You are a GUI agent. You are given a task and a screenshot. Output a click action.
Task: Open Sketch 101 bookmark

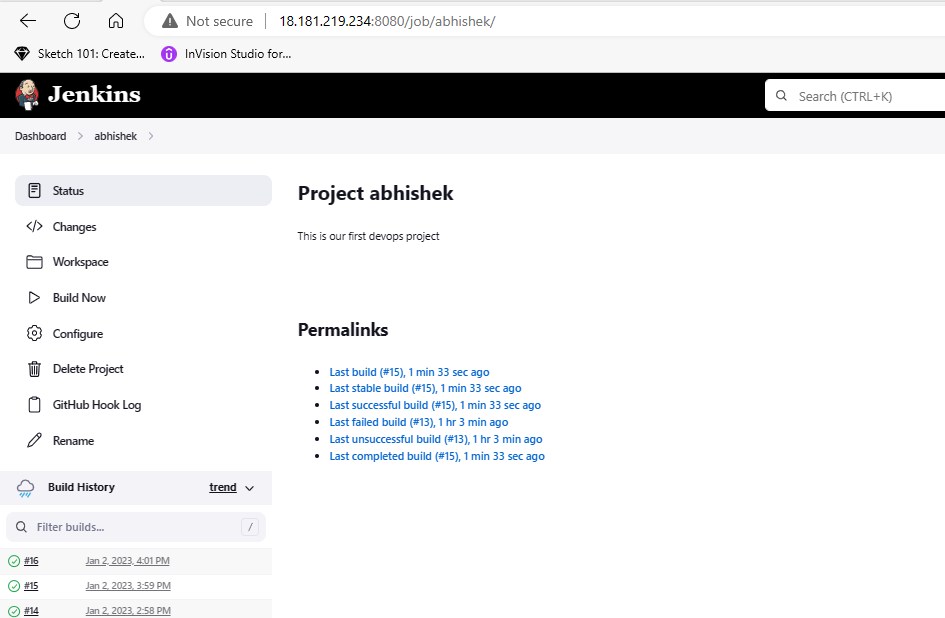coord(80,54)
